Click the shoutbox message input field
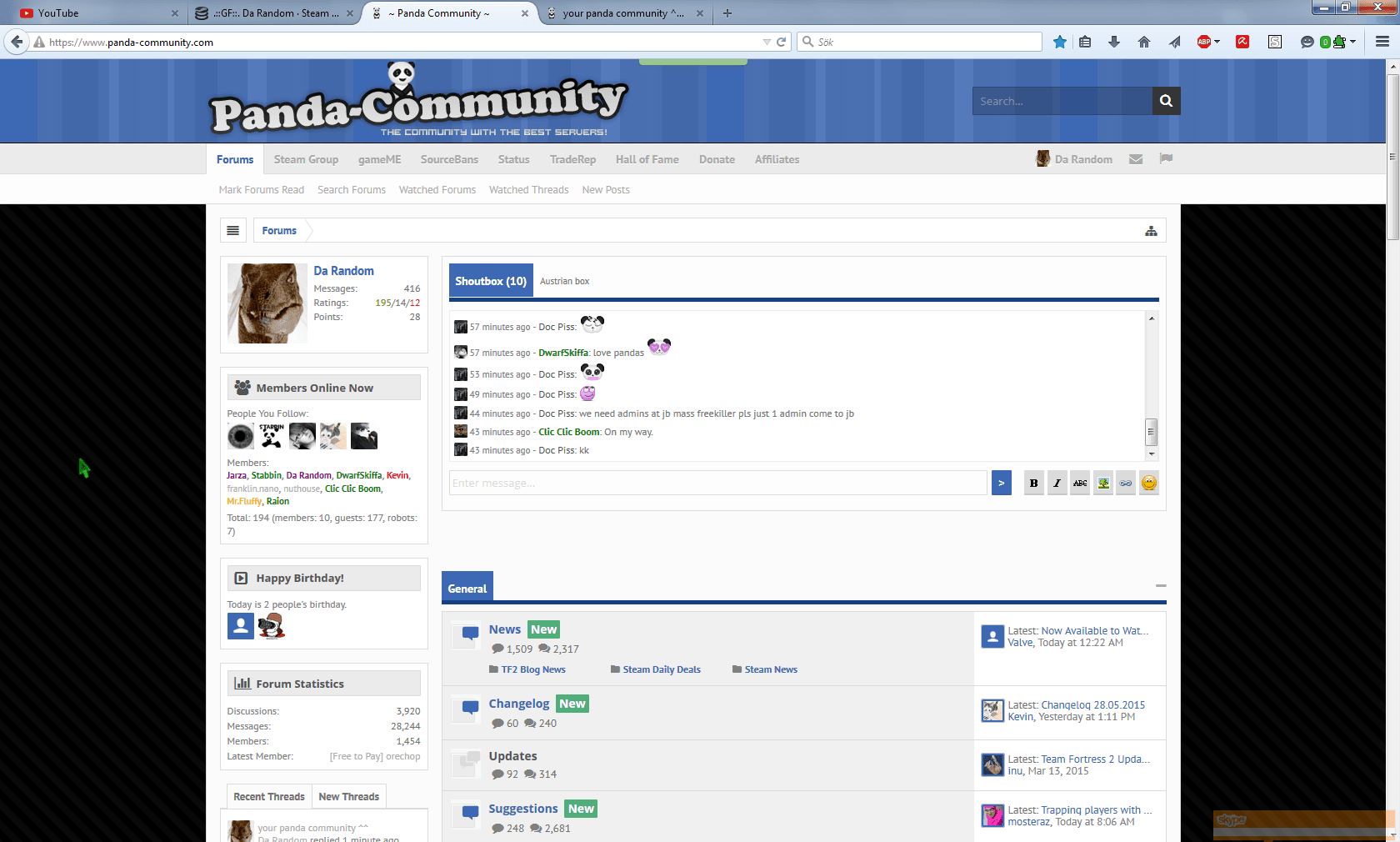 point(717,483)
